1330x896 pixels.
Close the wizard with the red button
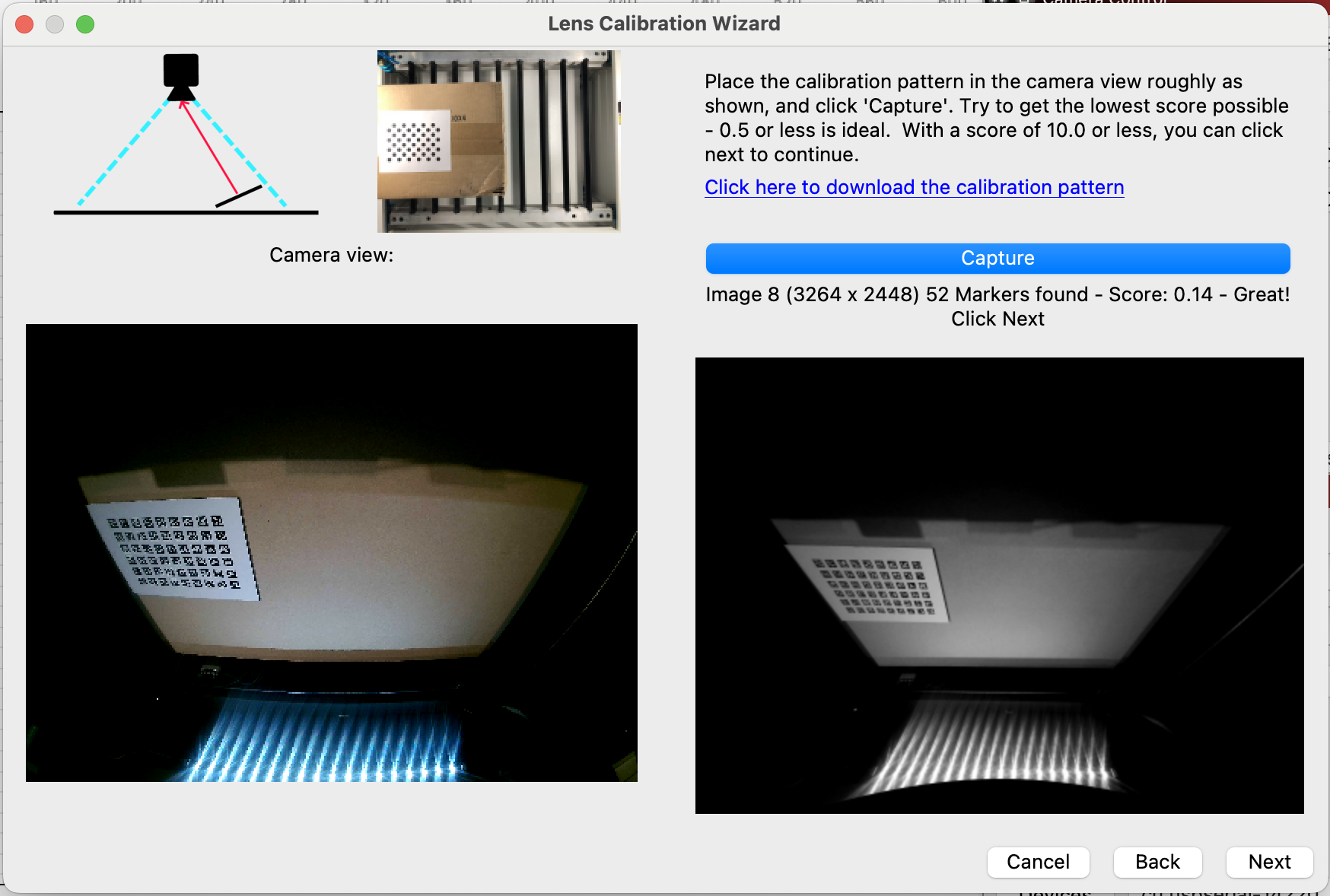click(x=24, y=24)
